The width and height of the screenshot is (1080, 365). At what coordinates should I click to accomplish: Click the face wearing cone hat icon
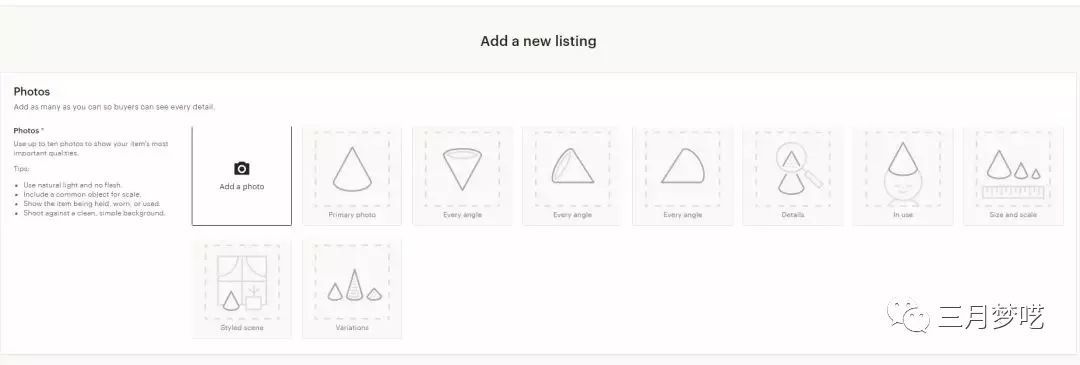[x=903, y=174]
